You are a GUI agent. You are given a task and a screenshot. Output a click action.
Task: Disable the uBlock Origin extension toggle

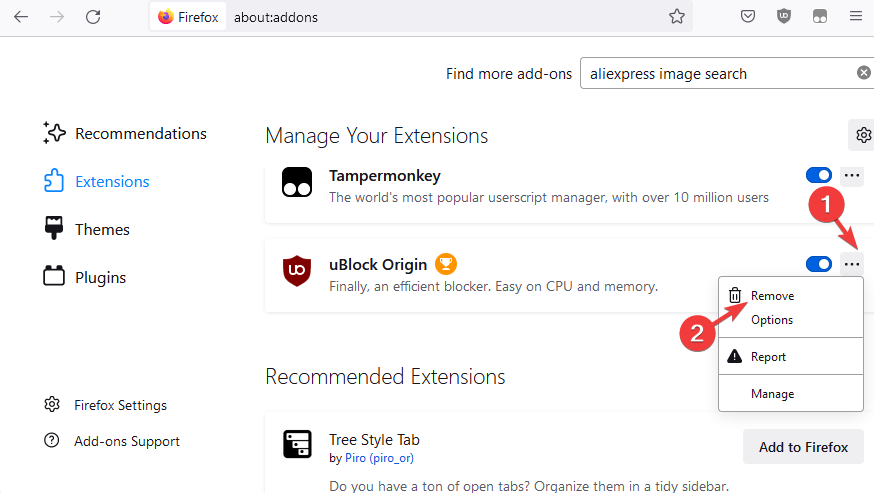pos(819,264)
